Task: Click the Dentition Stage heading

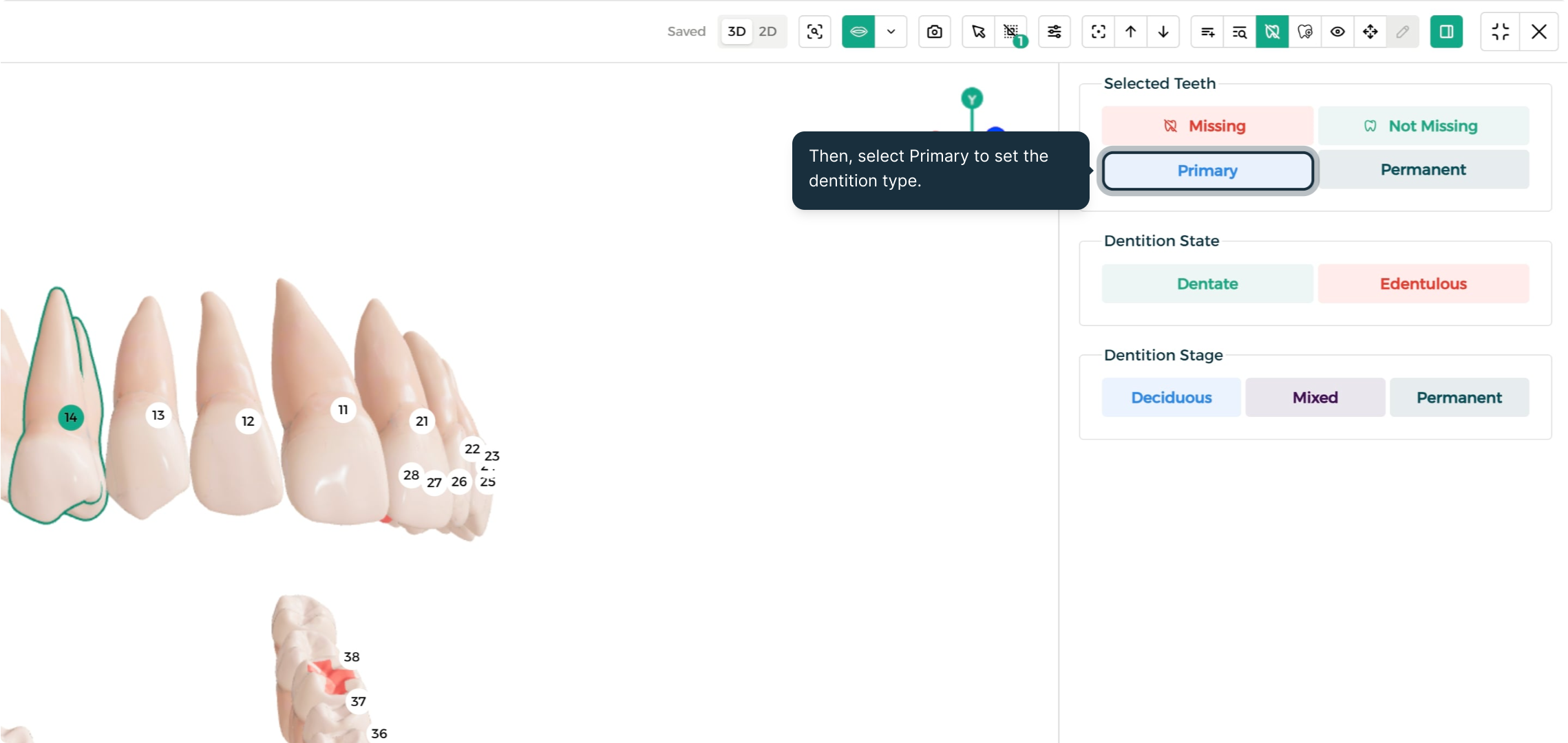Action: click(1163, 355)
